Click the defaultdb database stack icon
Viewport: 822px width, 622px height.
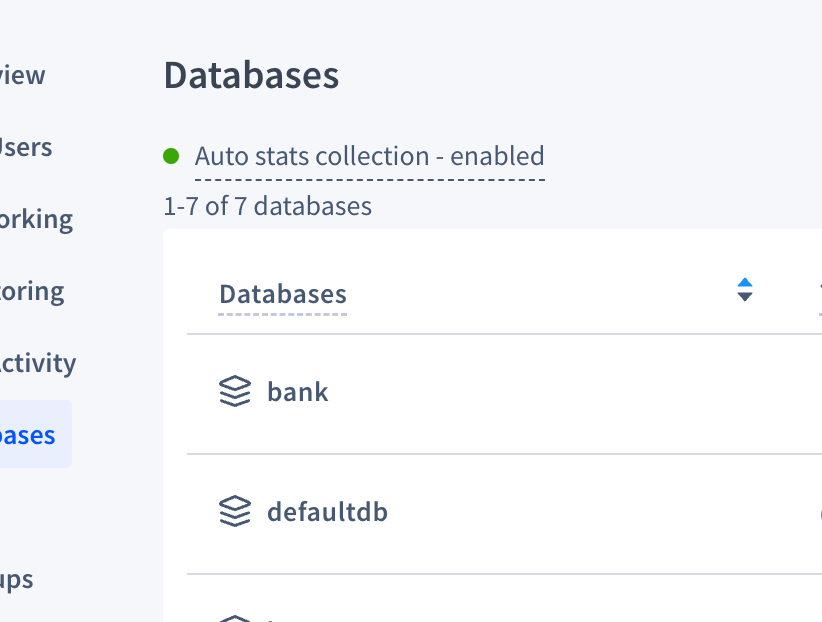tap(233, 511)
